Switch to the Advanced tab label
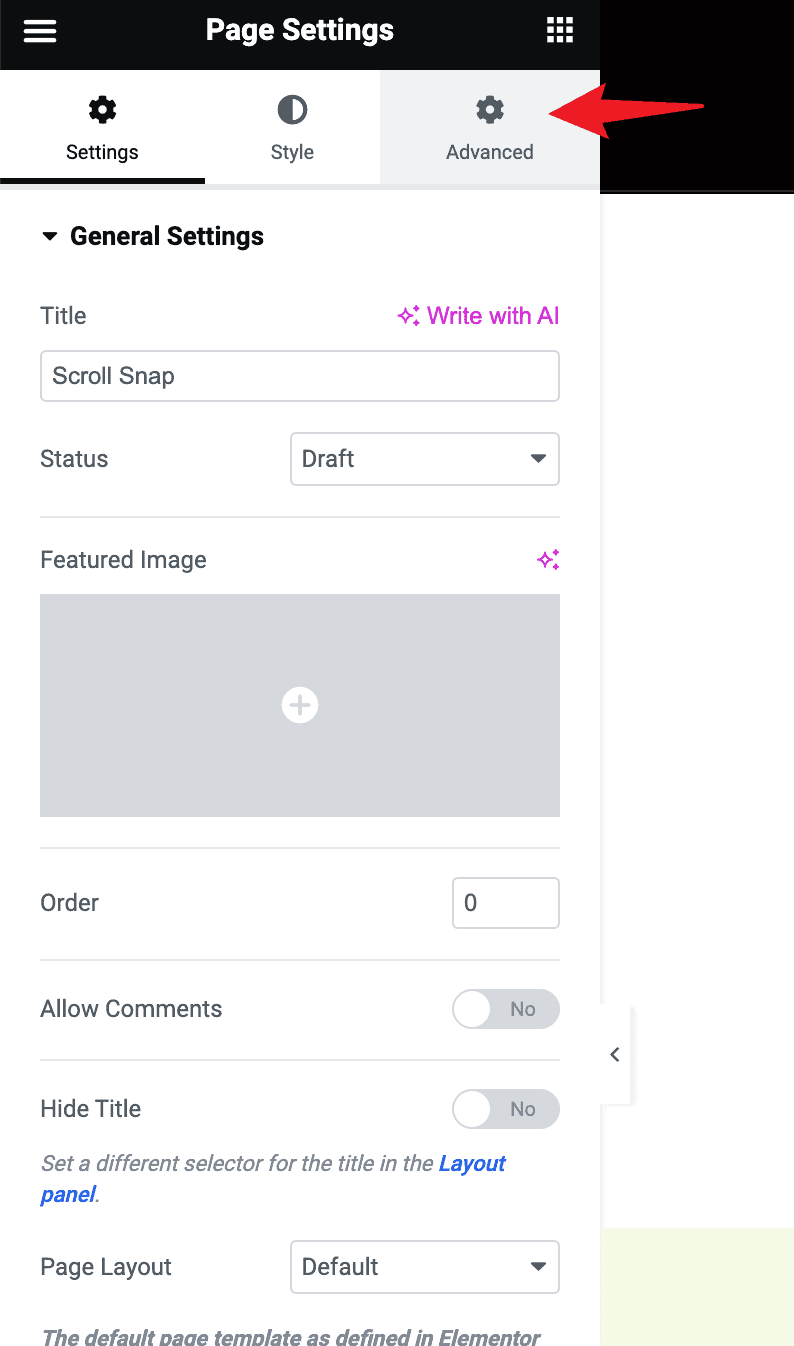 490,153
